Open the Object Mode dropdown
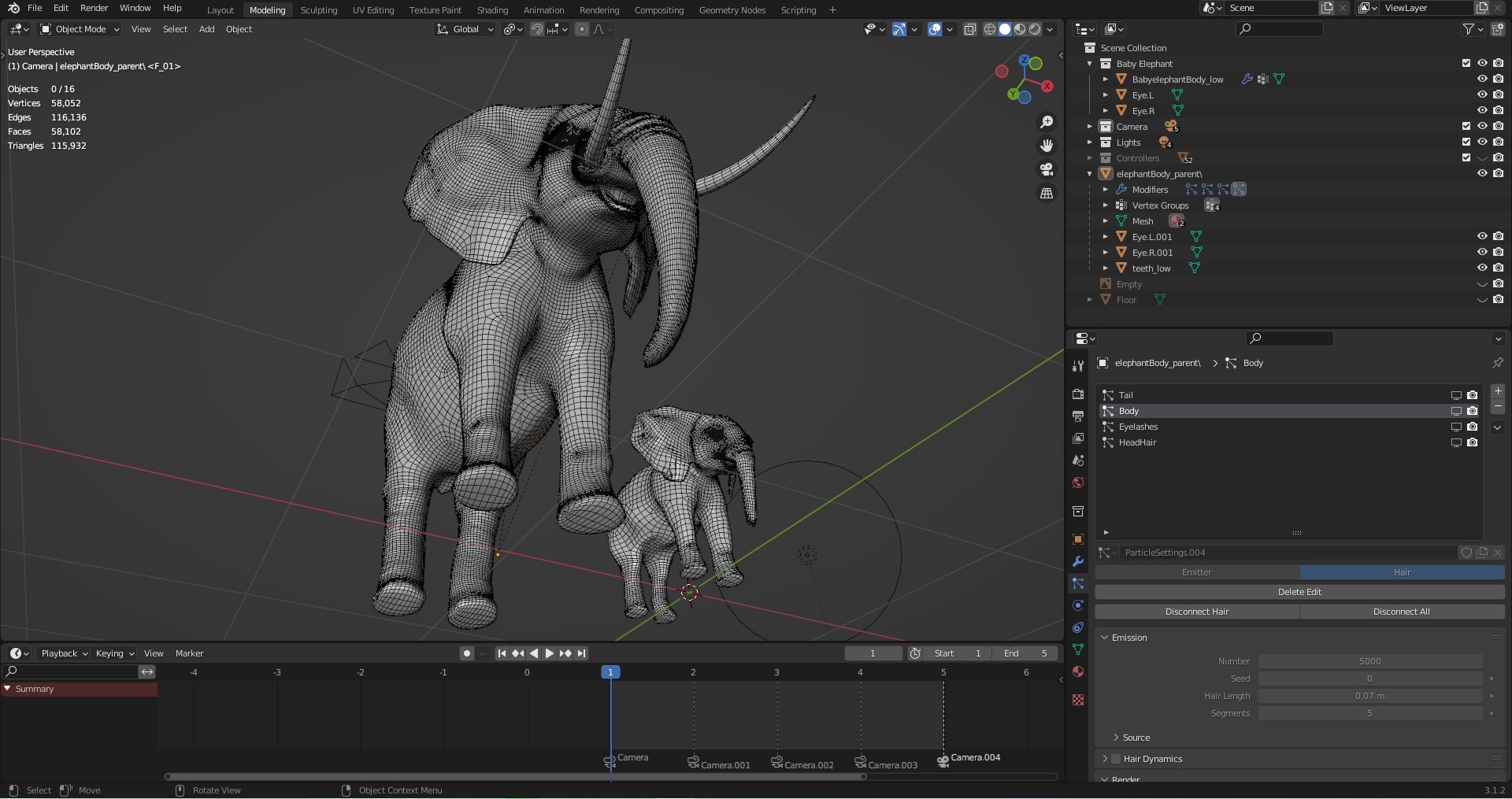1512x799 pixels. point(80,29)
